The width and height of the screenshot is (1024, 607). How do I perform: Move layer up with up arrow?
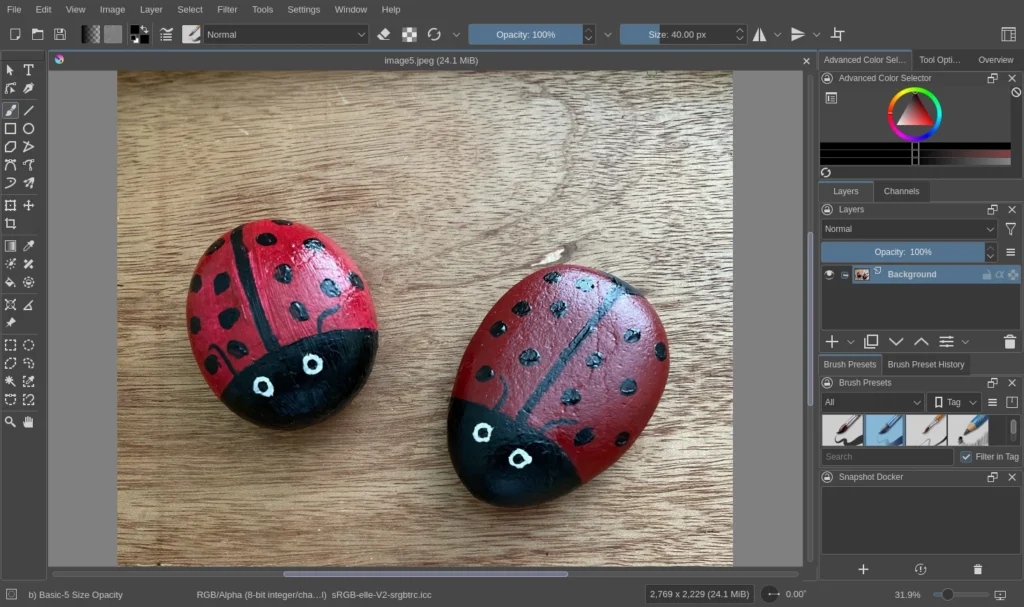pos(921,342)
